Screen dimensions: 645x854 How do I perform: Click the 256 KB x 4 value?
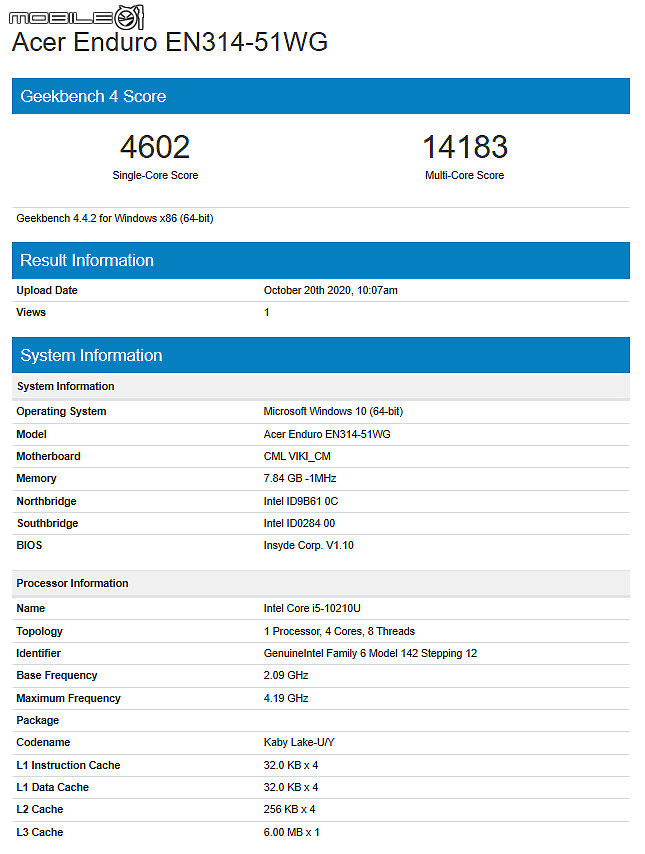(x=289, y=809)
